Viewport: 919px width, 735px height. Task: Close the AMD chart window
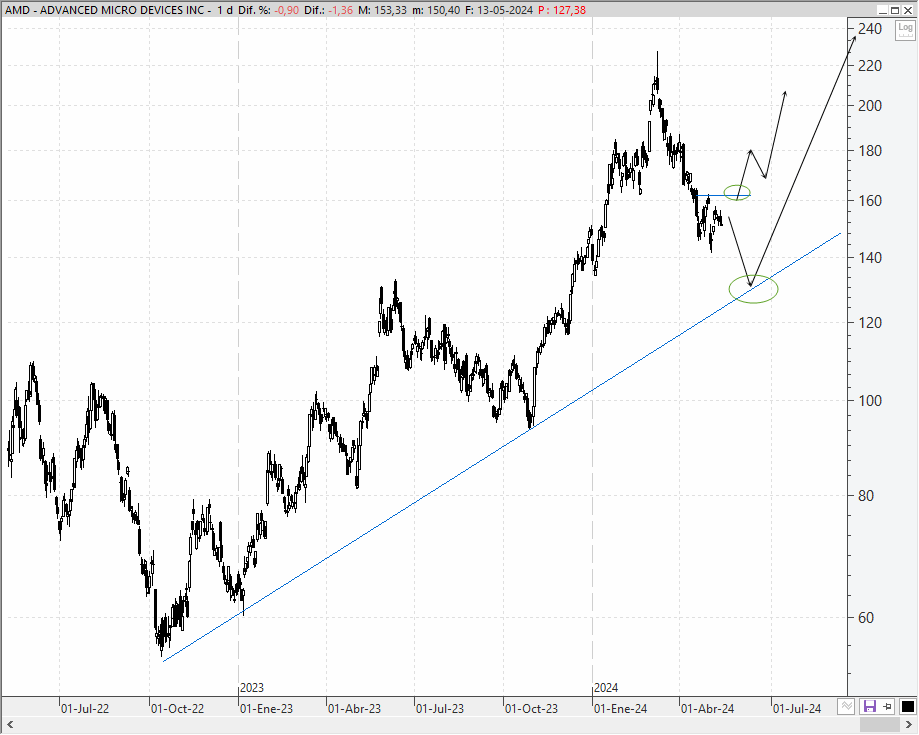[x=908, y=10]
